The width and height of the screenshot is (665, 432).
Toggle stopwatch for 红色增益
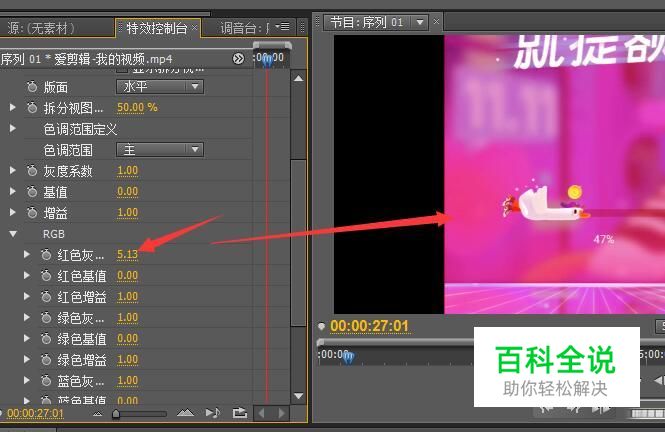[x=46, y=297]
